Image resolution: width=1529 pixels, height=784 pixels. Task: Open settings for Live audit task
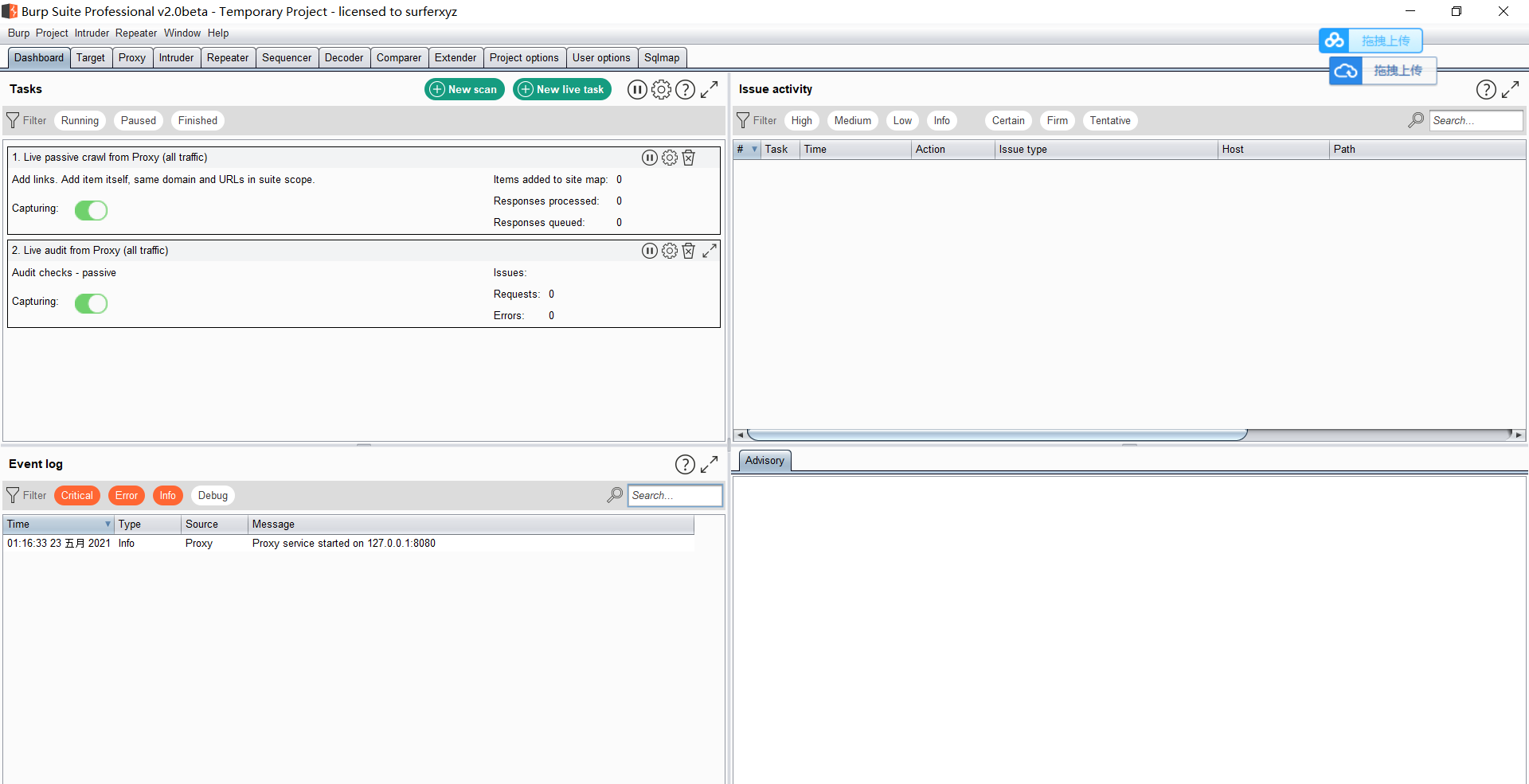(670, 251)
